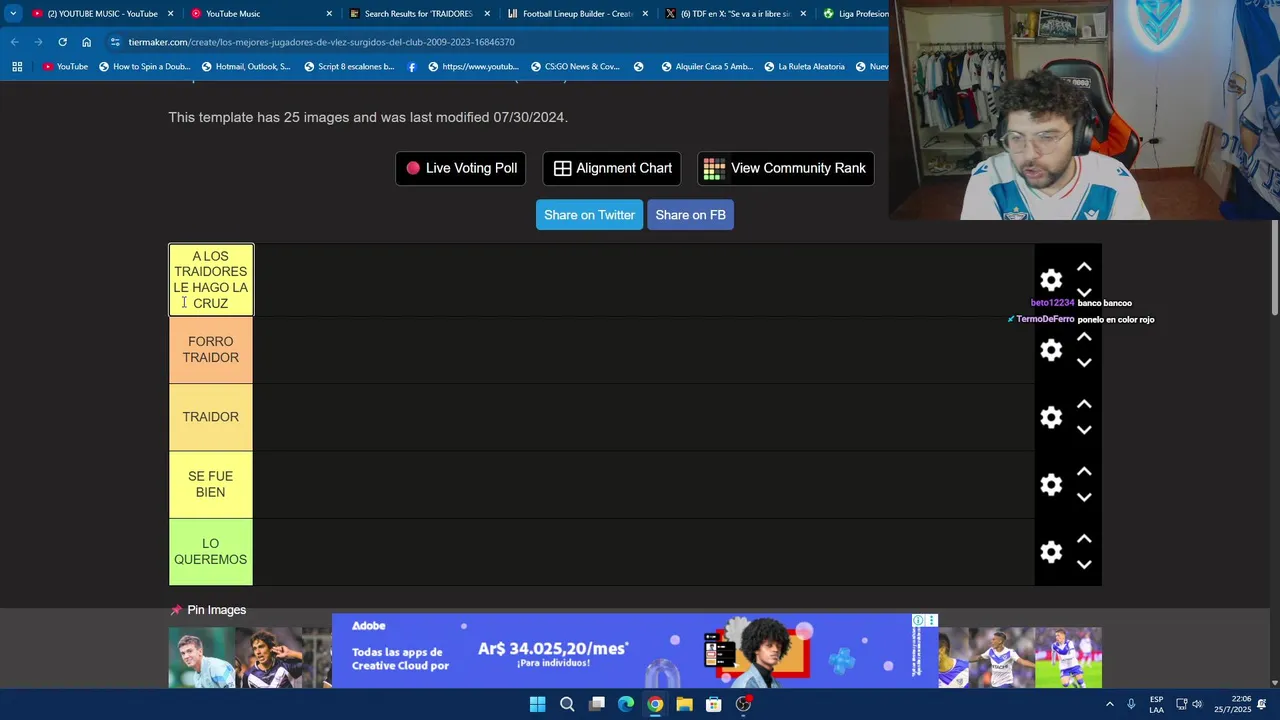Click the Live Voting Poll button

[461, 168]
